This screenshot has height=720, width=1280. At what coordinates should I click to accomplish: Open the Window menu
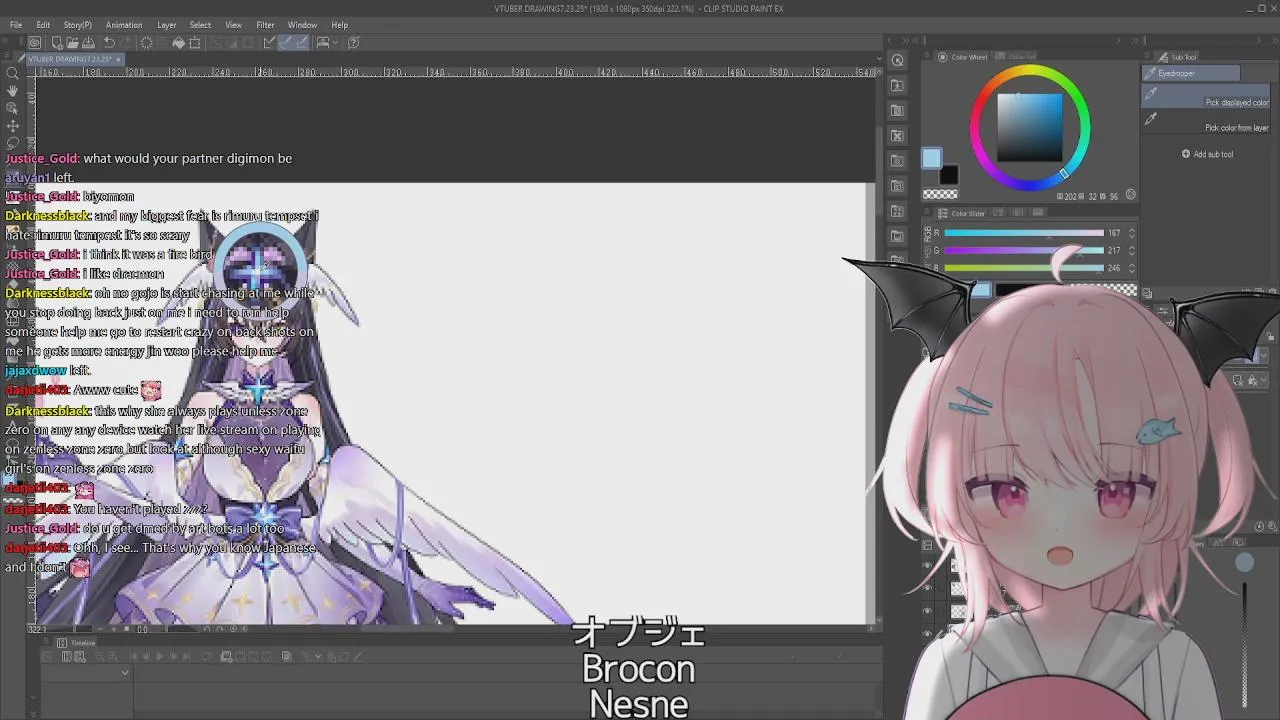302,25
